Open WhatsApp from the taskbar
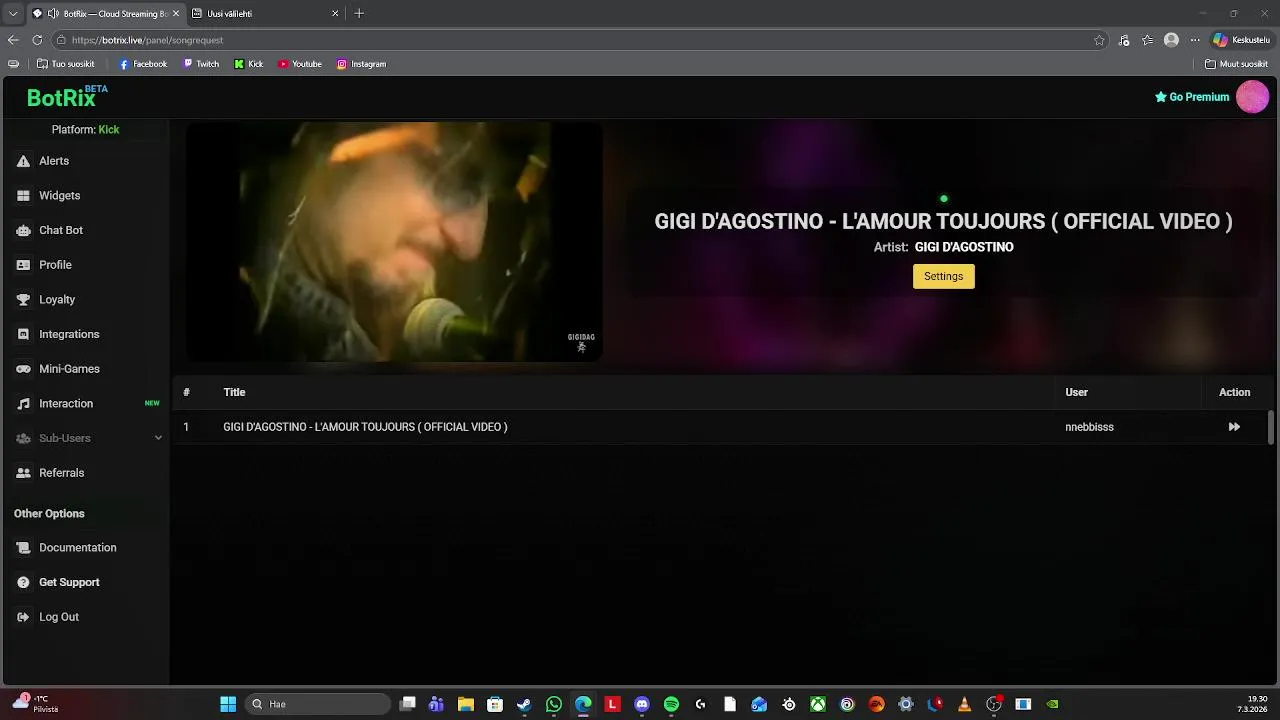1280x720 pixels. click(x=554, y=704)
